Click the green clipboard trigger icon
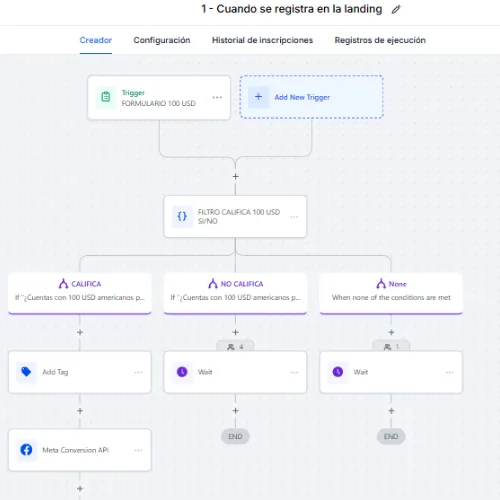500x500 pixels. (x=106, y=97)
